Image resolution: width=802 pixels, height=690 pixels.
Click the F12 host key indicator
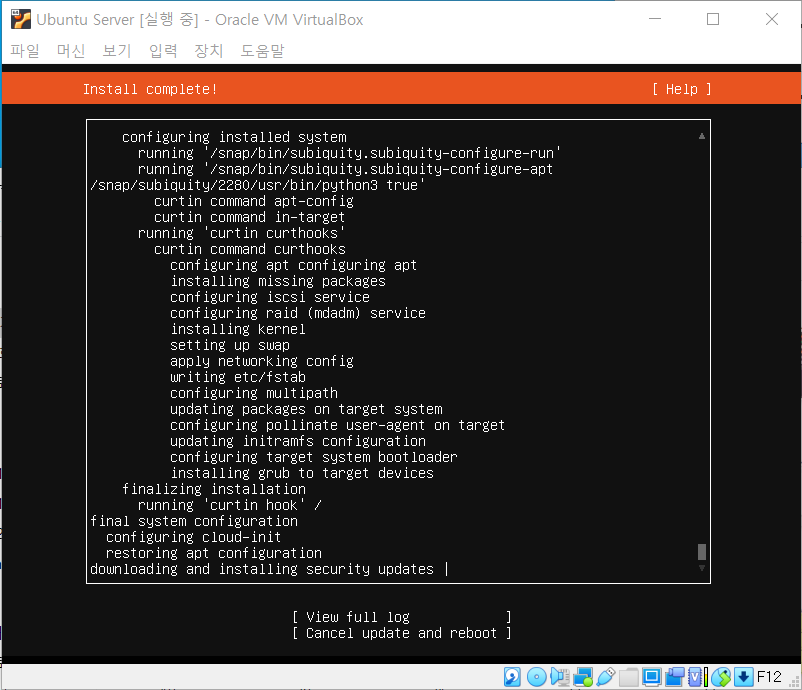[769, 677]
